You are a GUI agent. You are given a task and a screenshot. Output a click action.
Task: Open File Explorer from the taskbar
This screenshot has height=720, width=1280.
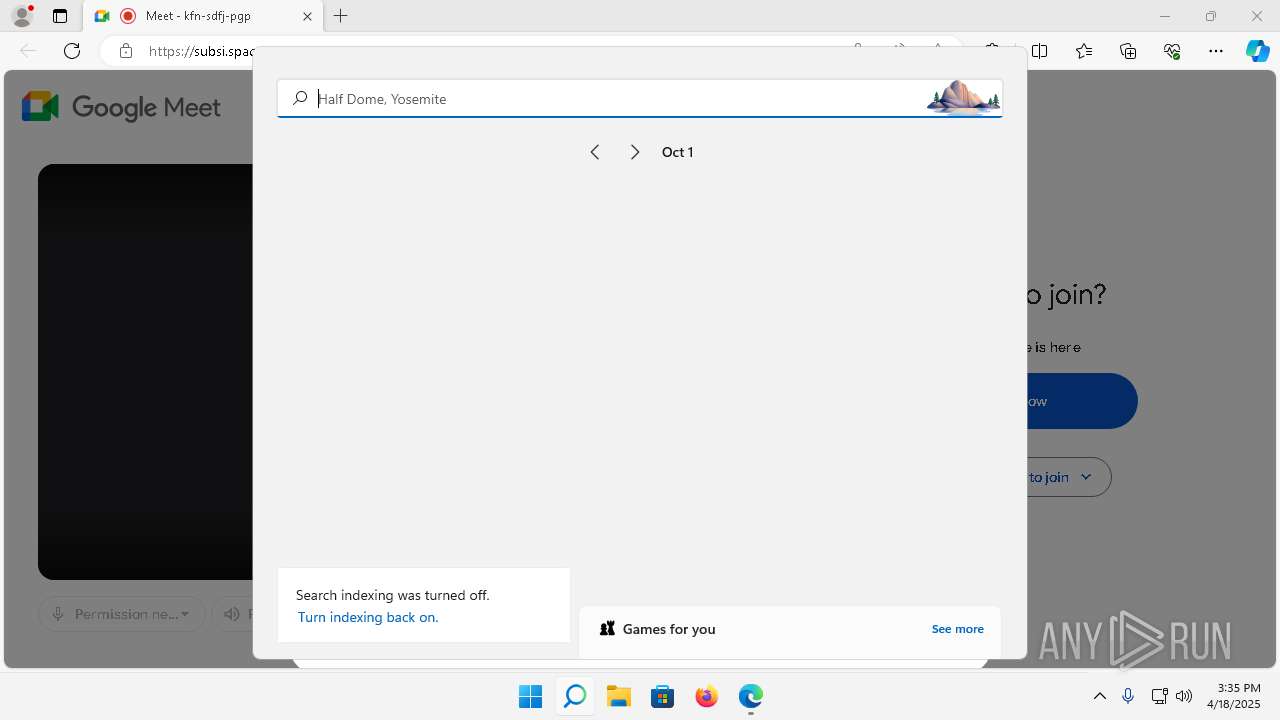618,696
